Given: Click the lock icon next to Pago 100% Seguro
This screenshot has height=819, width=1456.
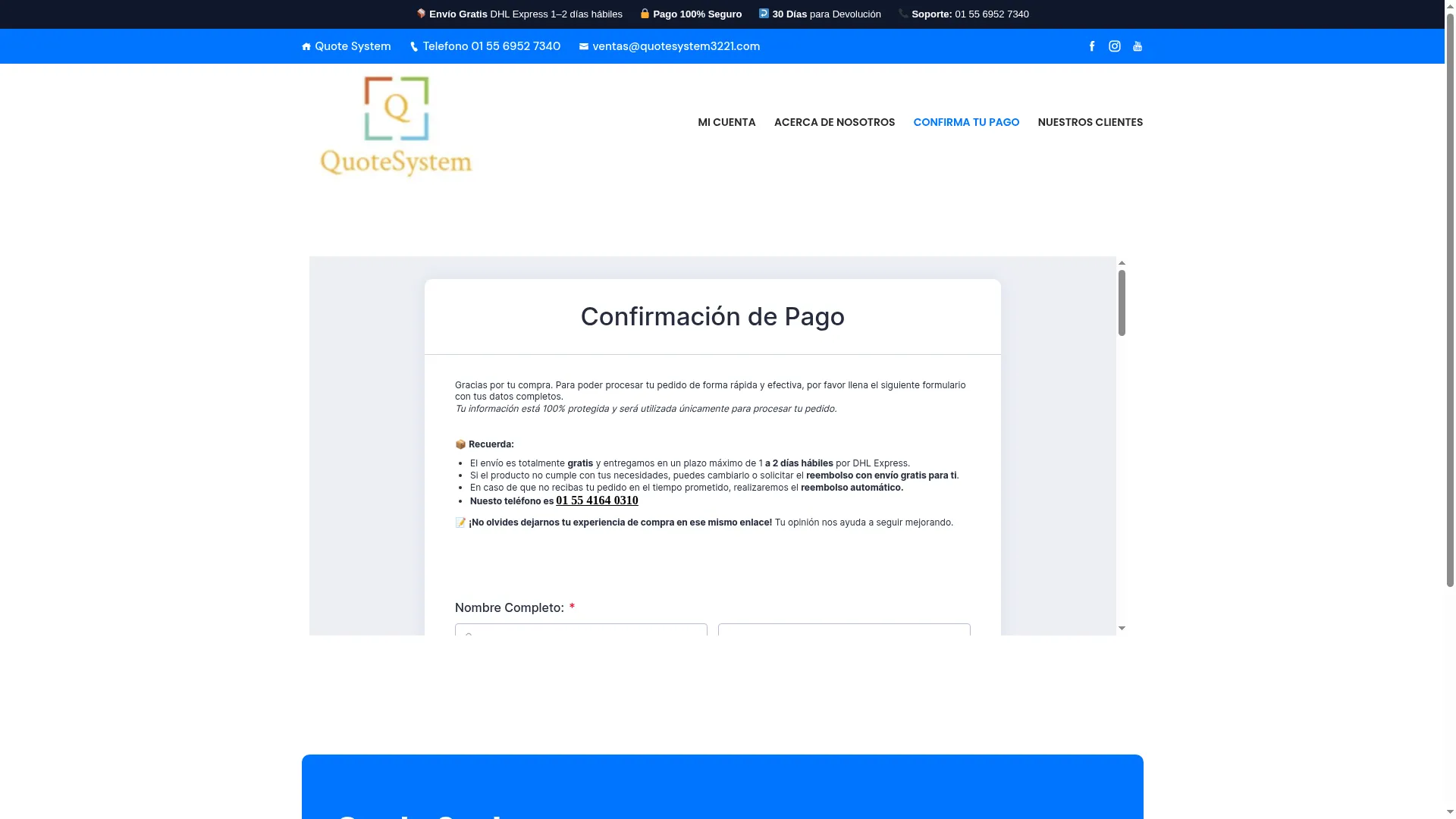Looking at the screenshot, I should pos(645,14).
